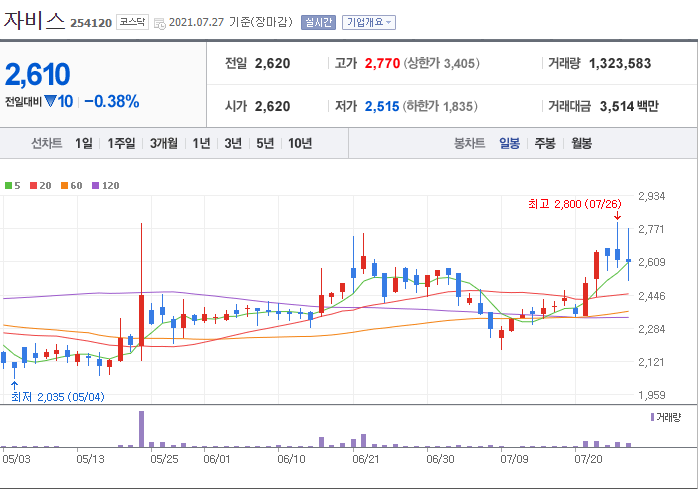This screenshot has width=698, height=489.
Task: Select the 1주일 line chart period
Action: tap(121, 143)
